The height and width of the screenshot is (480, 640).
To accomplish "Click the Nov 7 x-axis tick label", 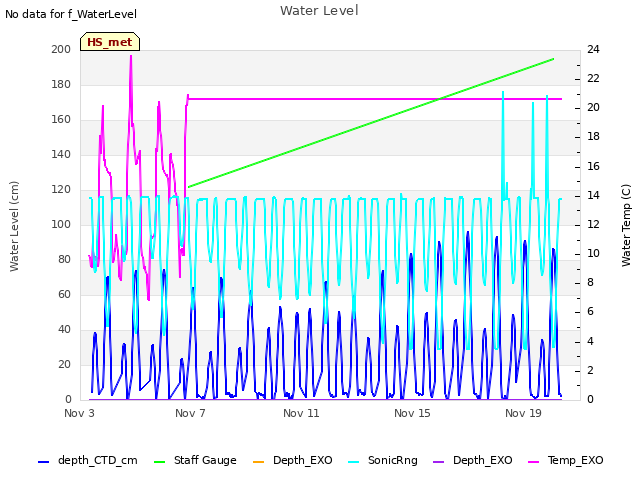I will 190,413.
